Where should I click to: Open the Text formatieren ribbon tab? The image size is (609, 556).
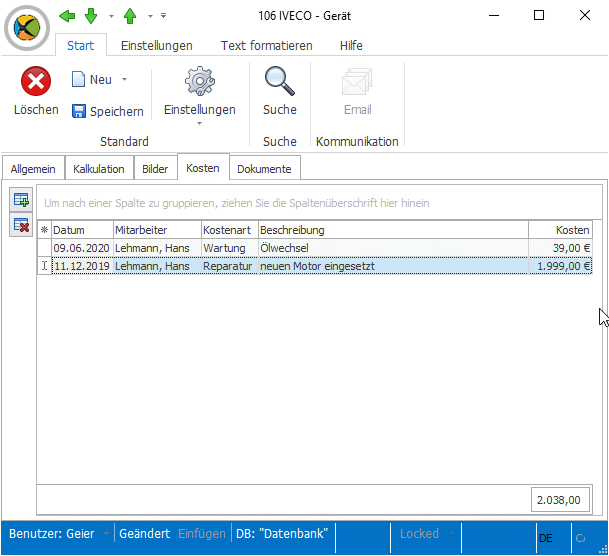click(x=266, y=46)
